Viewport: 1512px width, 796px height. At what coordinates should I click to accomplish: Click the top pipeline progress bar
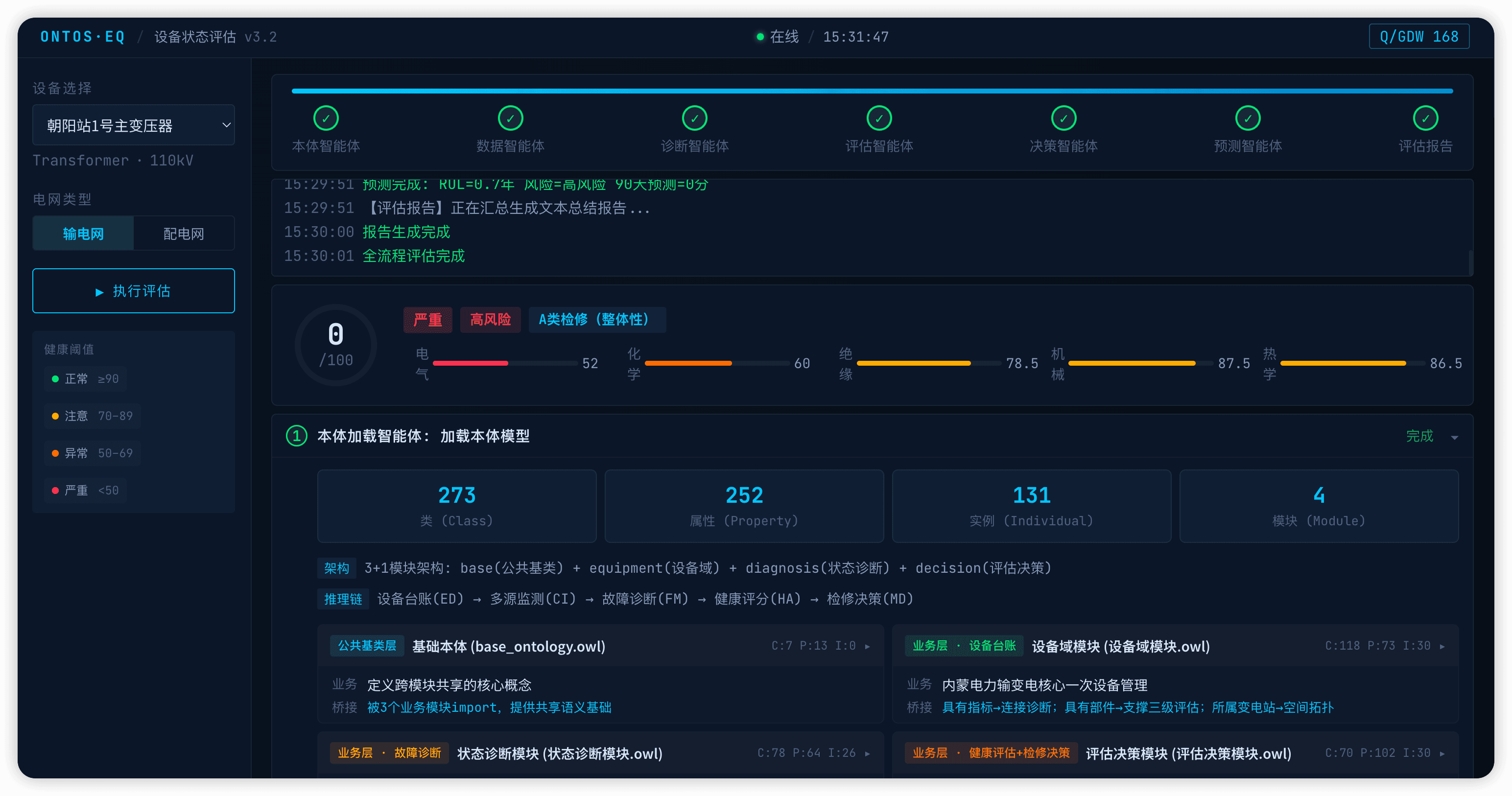[x=872, y=91]
